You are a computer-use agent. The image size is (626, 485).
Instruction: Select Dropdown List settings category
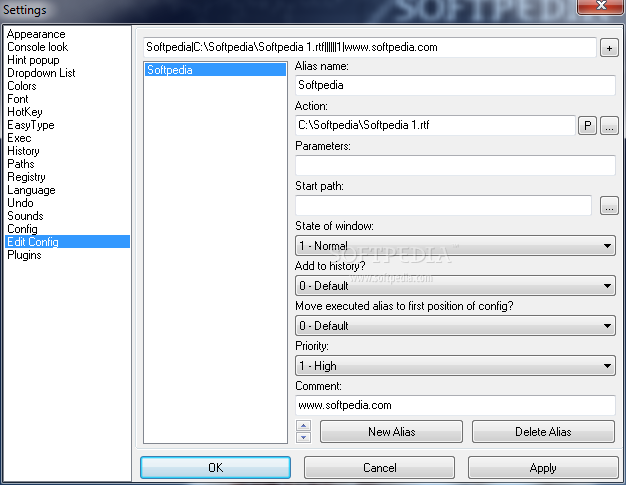click(67, 73)
